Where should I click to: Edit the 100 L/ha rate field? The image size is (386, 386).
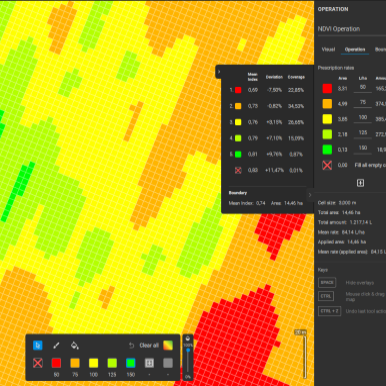[363, 118]
